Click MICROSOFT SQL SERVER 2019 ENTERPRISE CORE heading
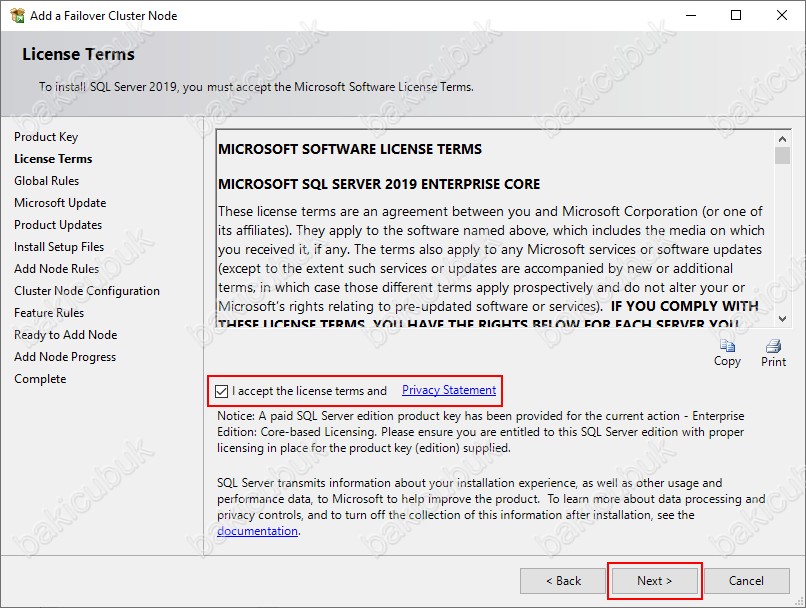 [x=379, y=184]
